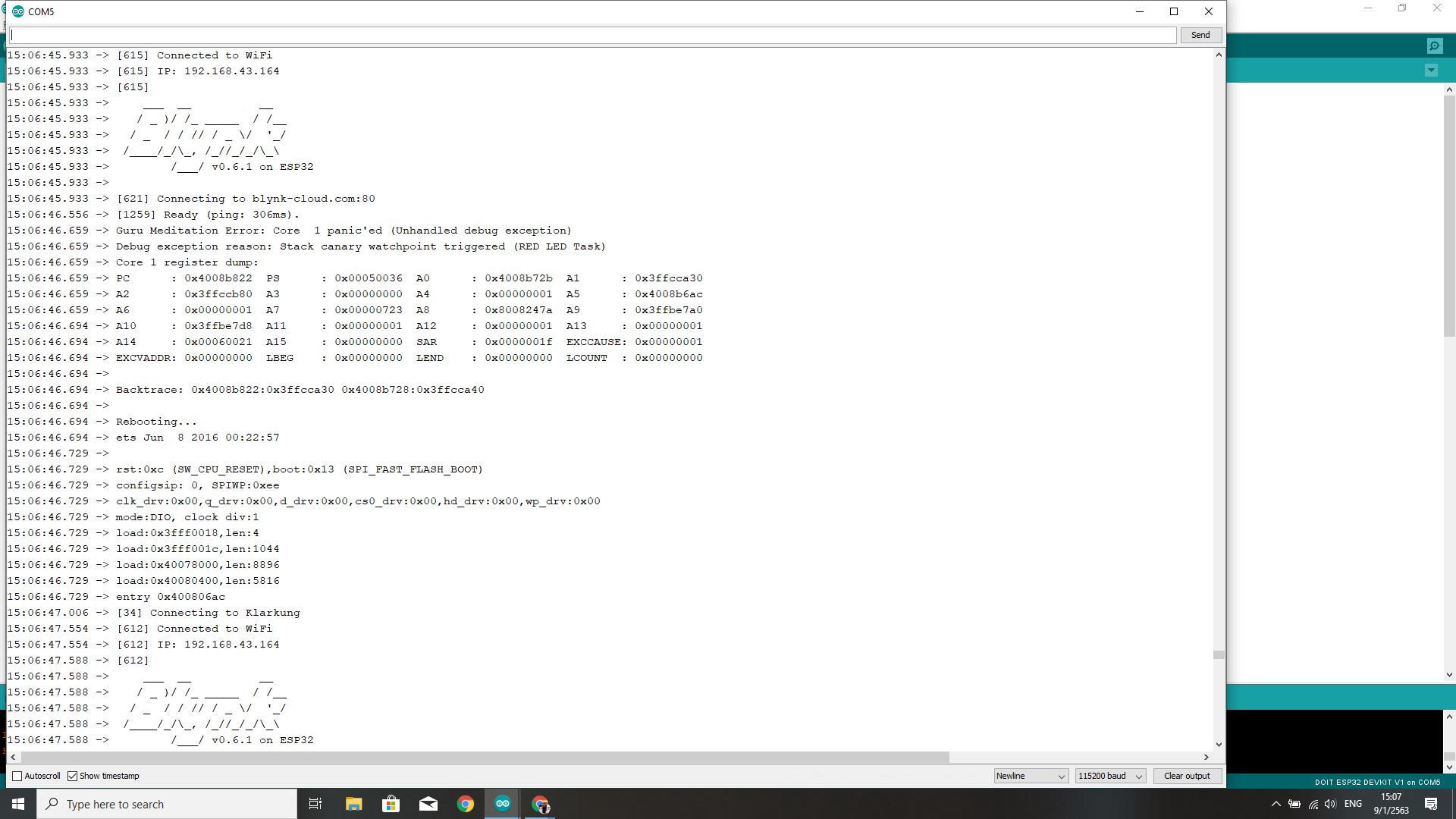Show hidden system tray icons

1276,804
